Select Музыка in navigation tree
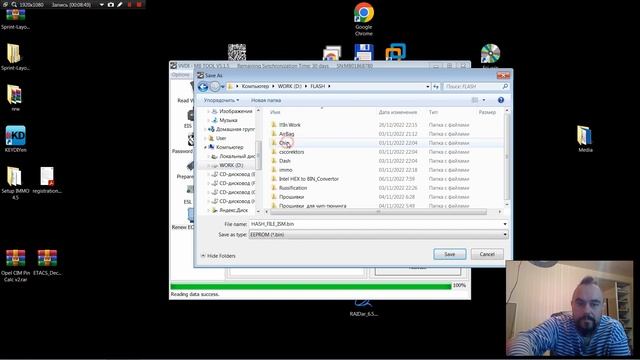The height and width of the screenshot is (360, 640). (x=228, y=120)
